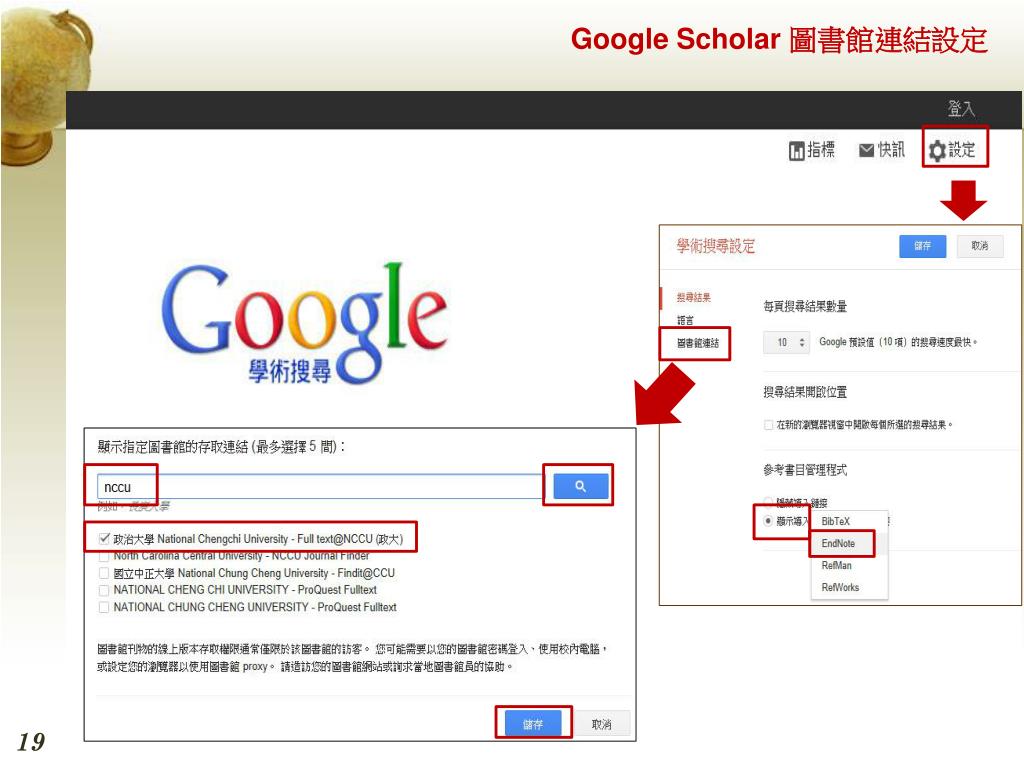Click the 每頁搜尋結果數量 label
The image size is (1024, 768).
click(805, 306)
